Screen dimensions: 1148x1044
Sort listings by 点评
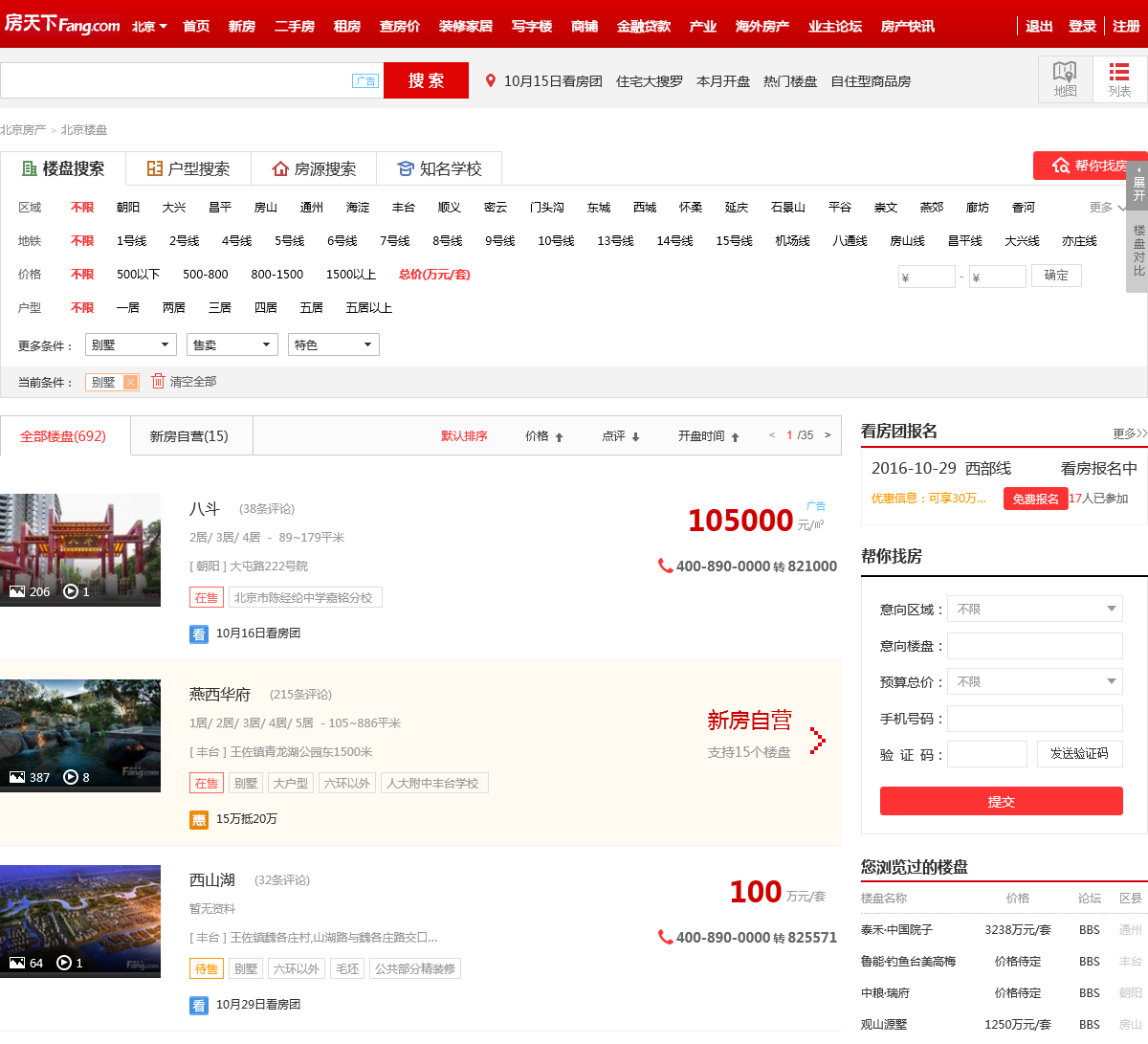pyautogui.click(x=621, y=436)
